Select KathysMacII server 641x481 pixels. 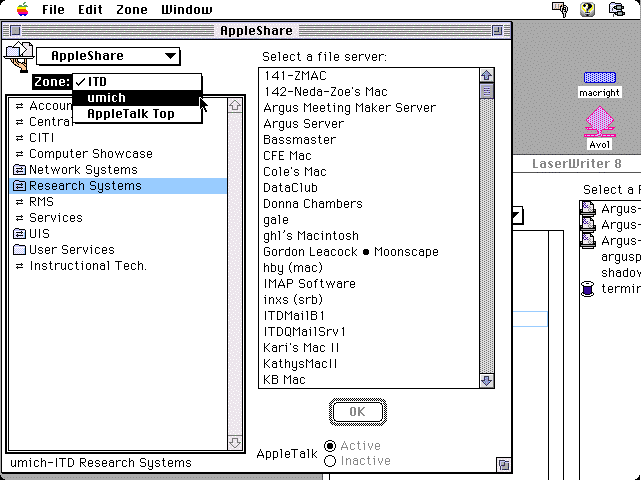[x=368, y=363]
